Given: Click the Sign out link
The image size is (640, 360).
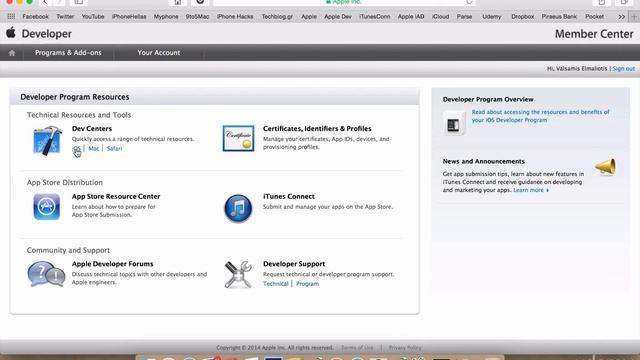Looking at the screenshot, I should [624, 69].
